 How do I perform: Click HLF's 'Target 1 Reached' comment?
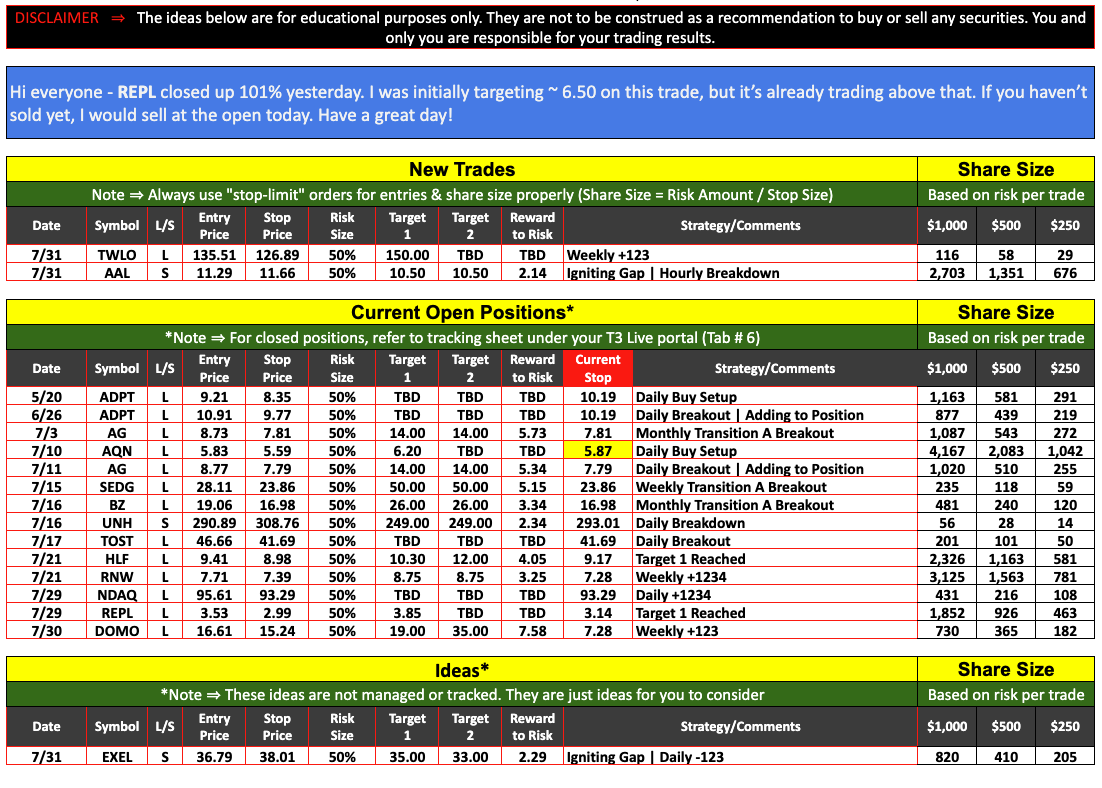pyautogui.click(x=690, y=559)
